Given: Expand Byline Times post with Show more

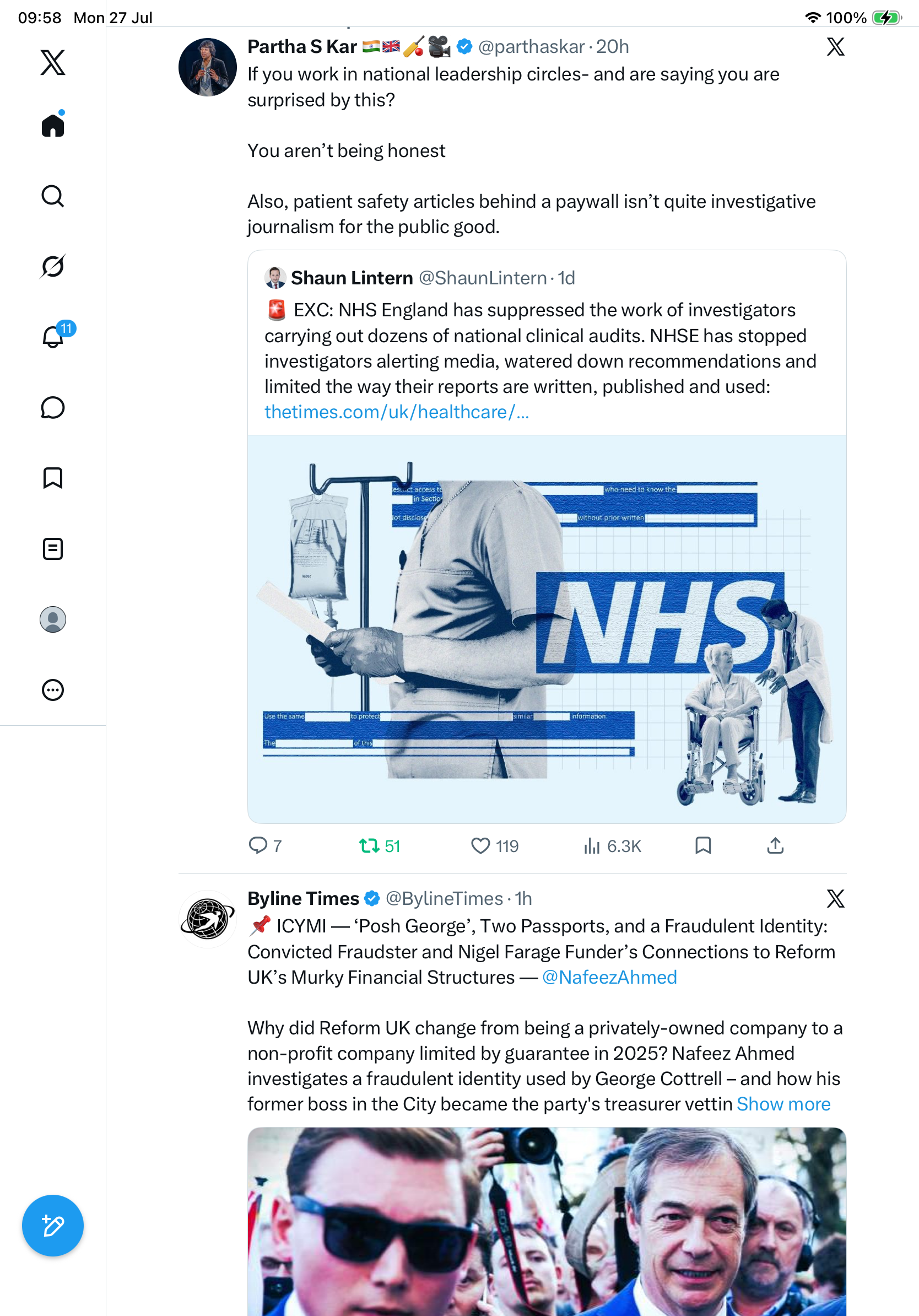Looking at the screenshot, I should pos(783,1104).
